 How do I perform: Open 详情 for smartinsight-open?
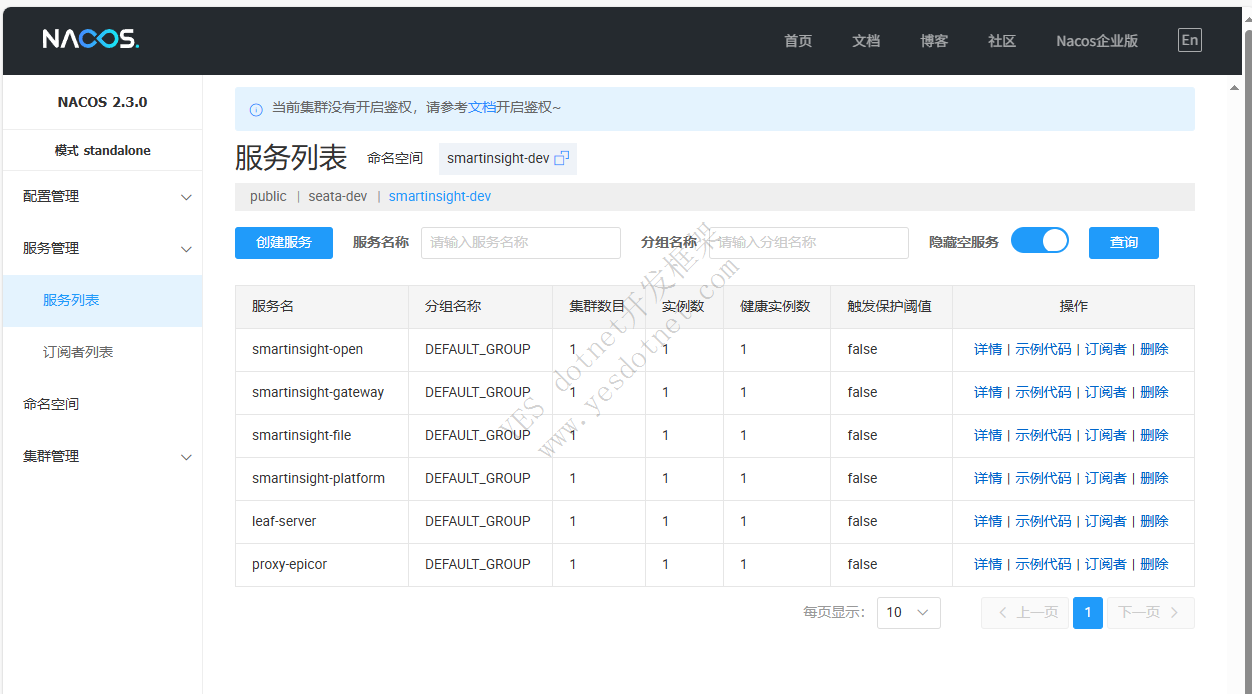[x=988, y=350]
